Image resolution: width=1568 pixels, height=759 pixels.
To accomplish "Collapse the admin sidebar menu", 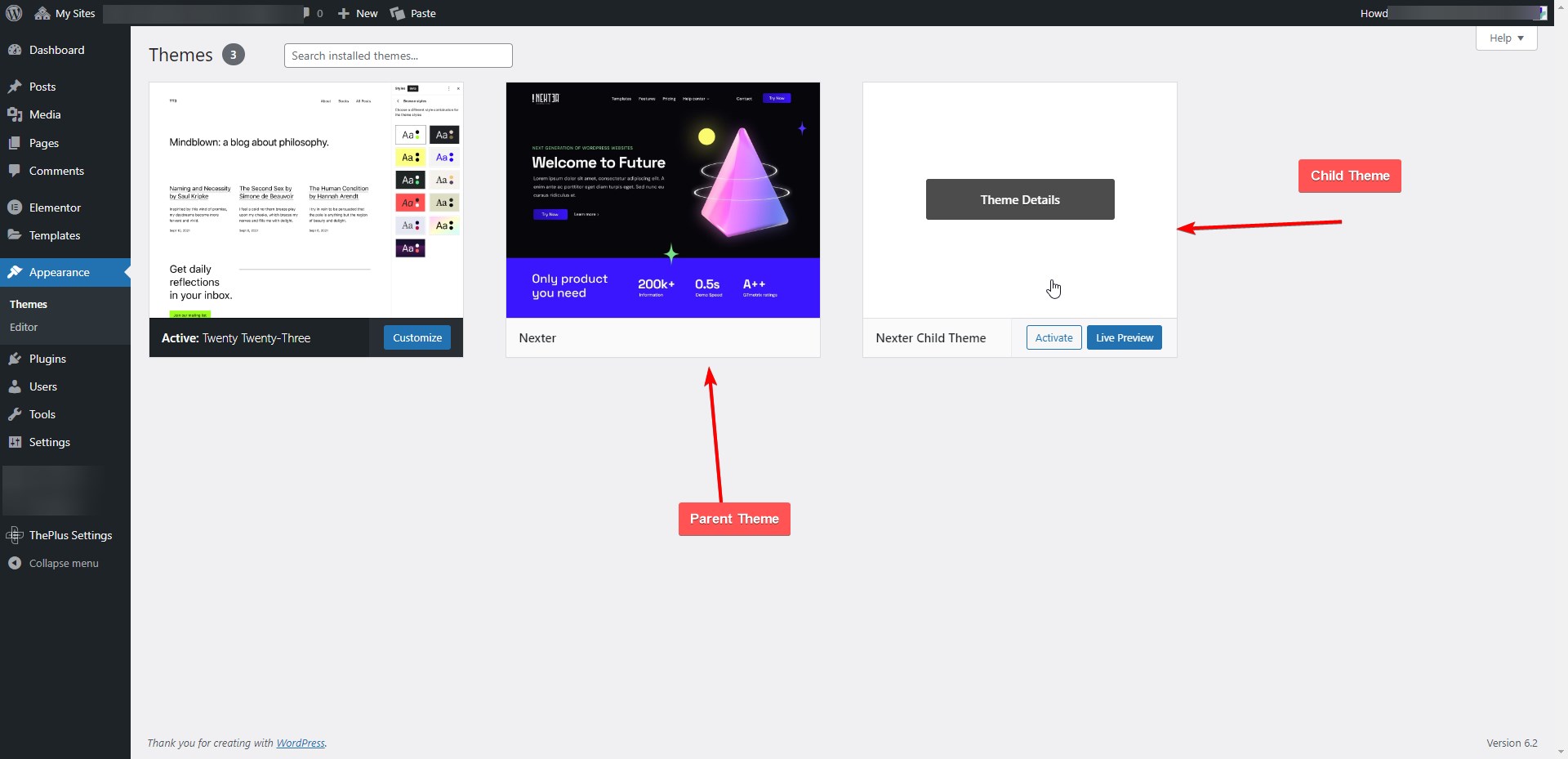I will (16, 563).
